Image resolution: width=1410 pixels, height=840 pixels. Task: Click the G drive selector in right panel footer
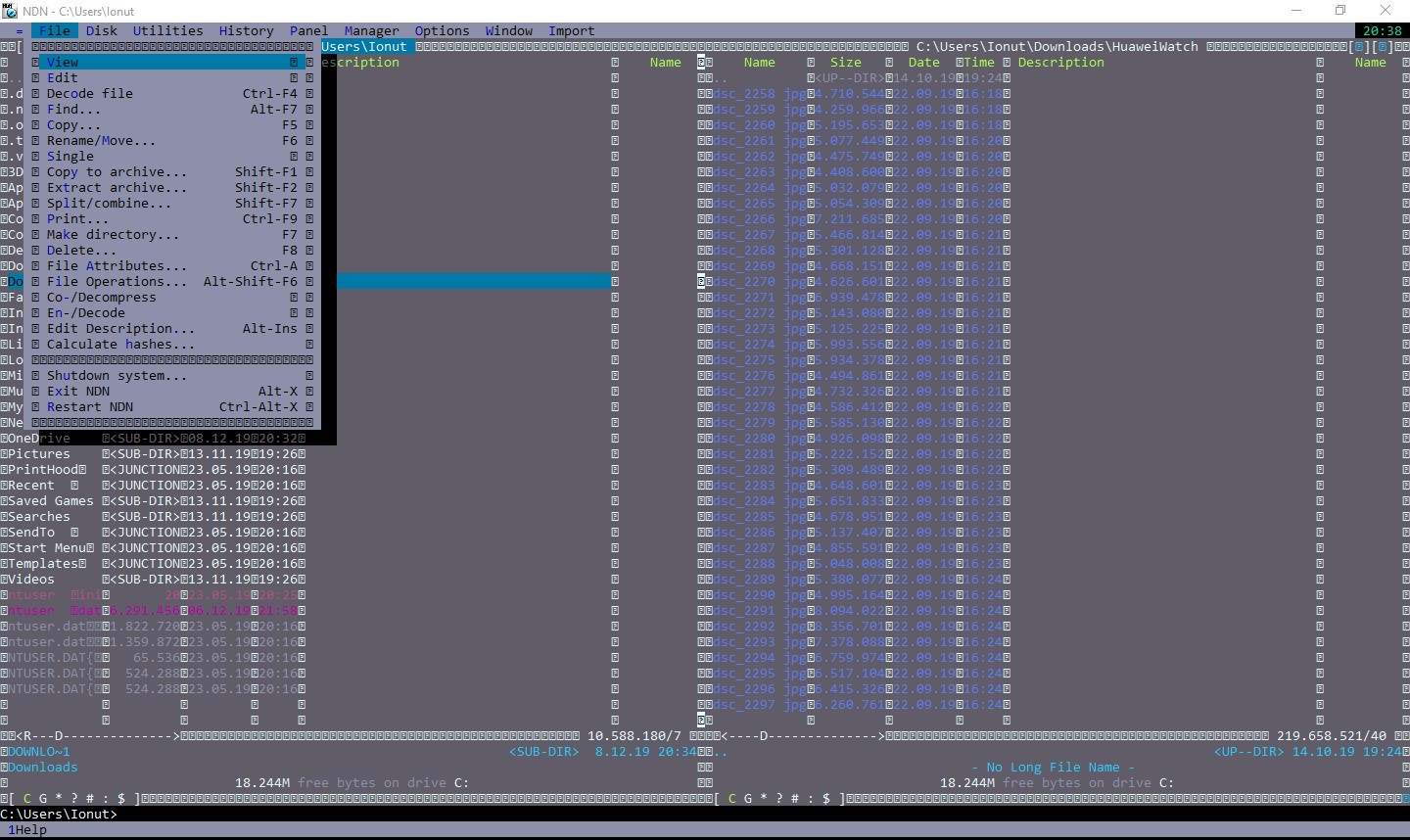click(x=748, y=798)
